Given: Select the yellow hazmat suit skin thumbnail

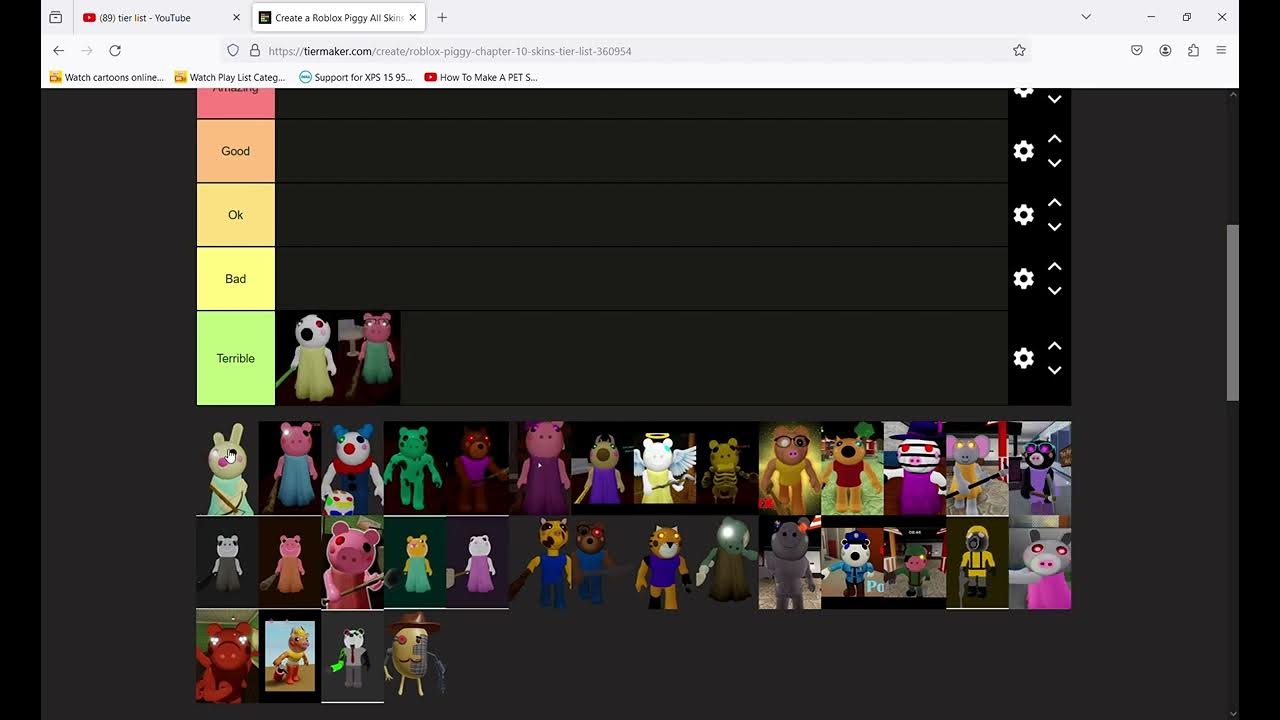Looking at the screenshot, I should 977,562.
